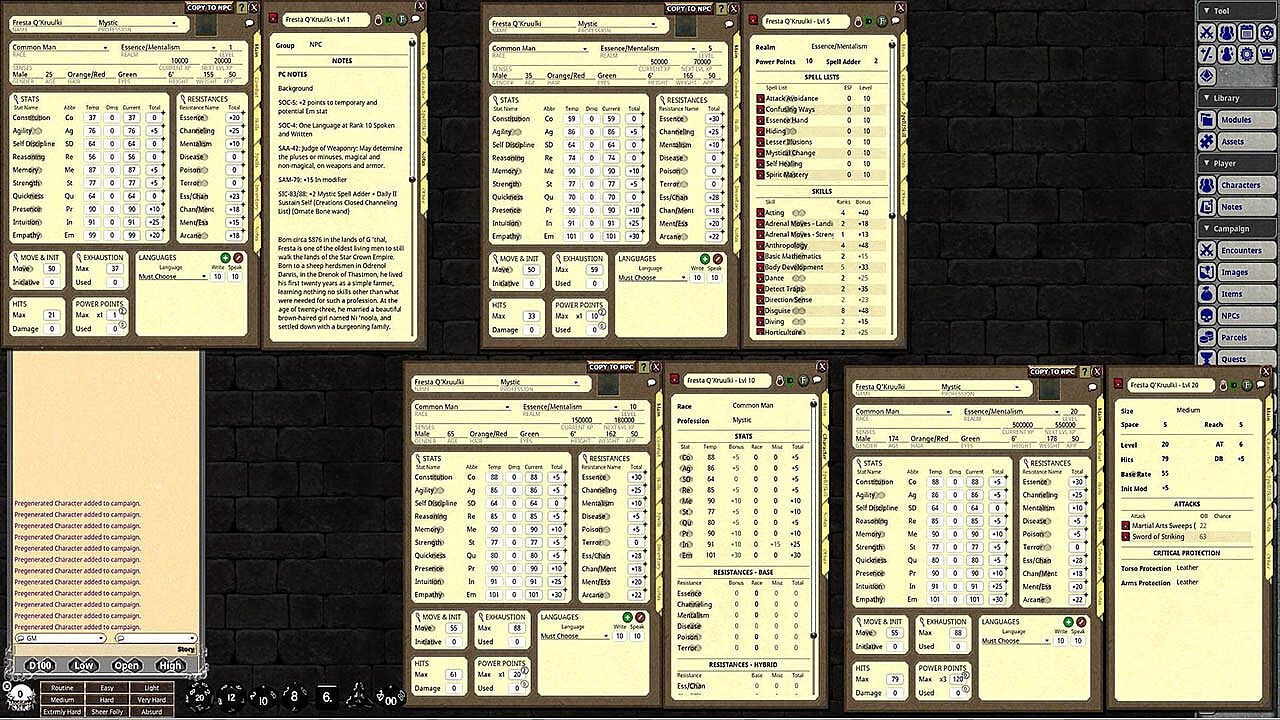Open the crossed-swords combat tracker in Tool section
This screenshot has height=720, width=1280.
(x=1208, y=32)
